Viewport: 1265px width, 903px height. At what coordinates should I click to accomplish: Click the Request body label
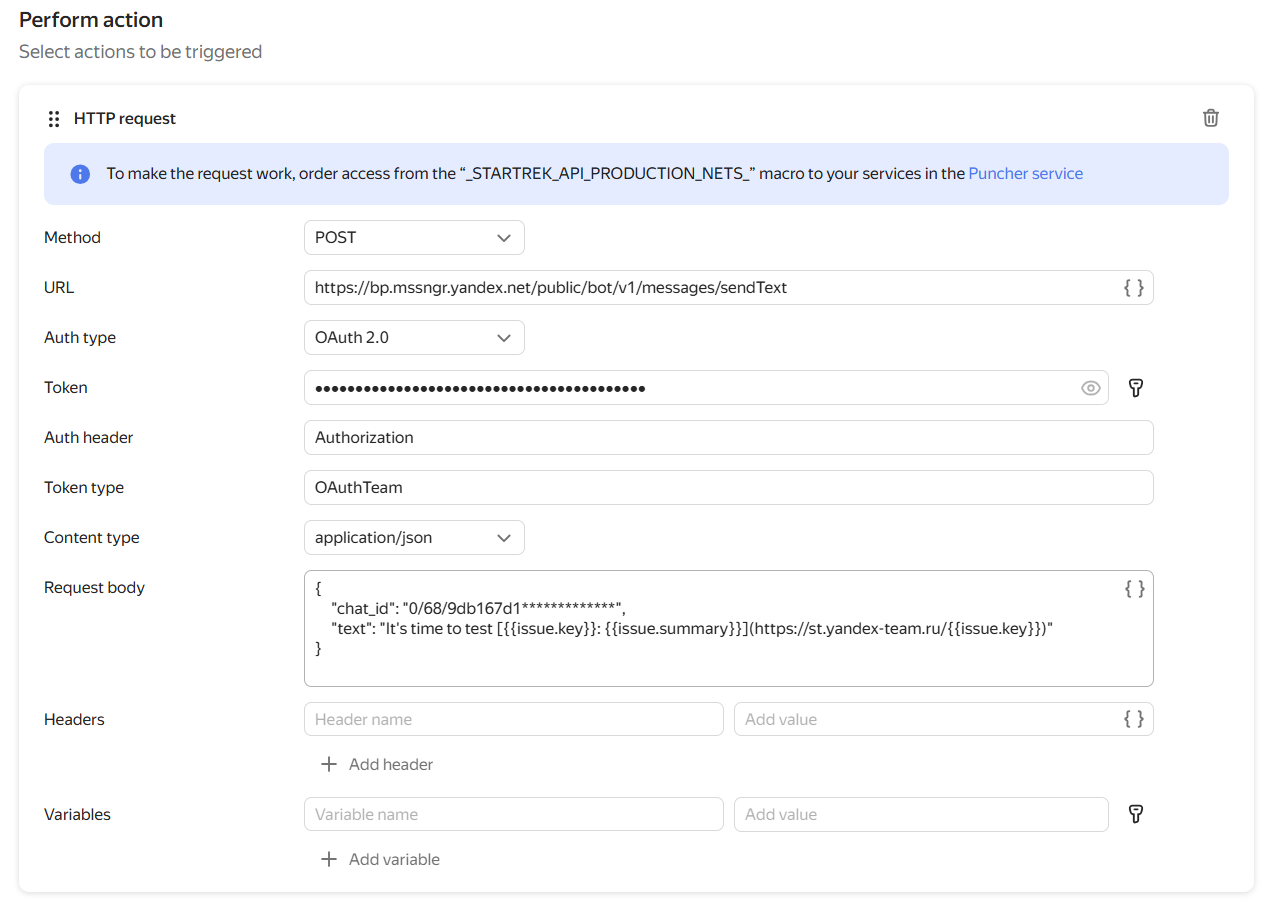click(94, 588)
